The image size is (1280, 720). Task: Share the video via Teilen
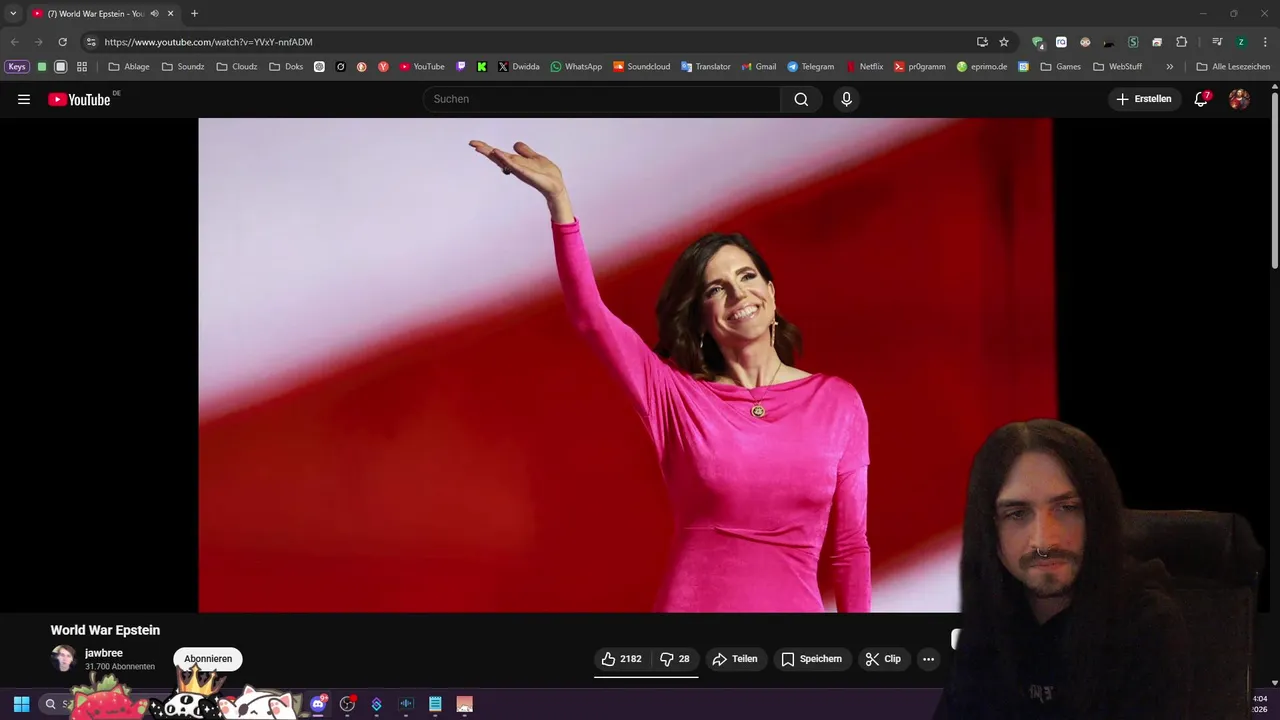pyautogui.click(x=734, y=659)
